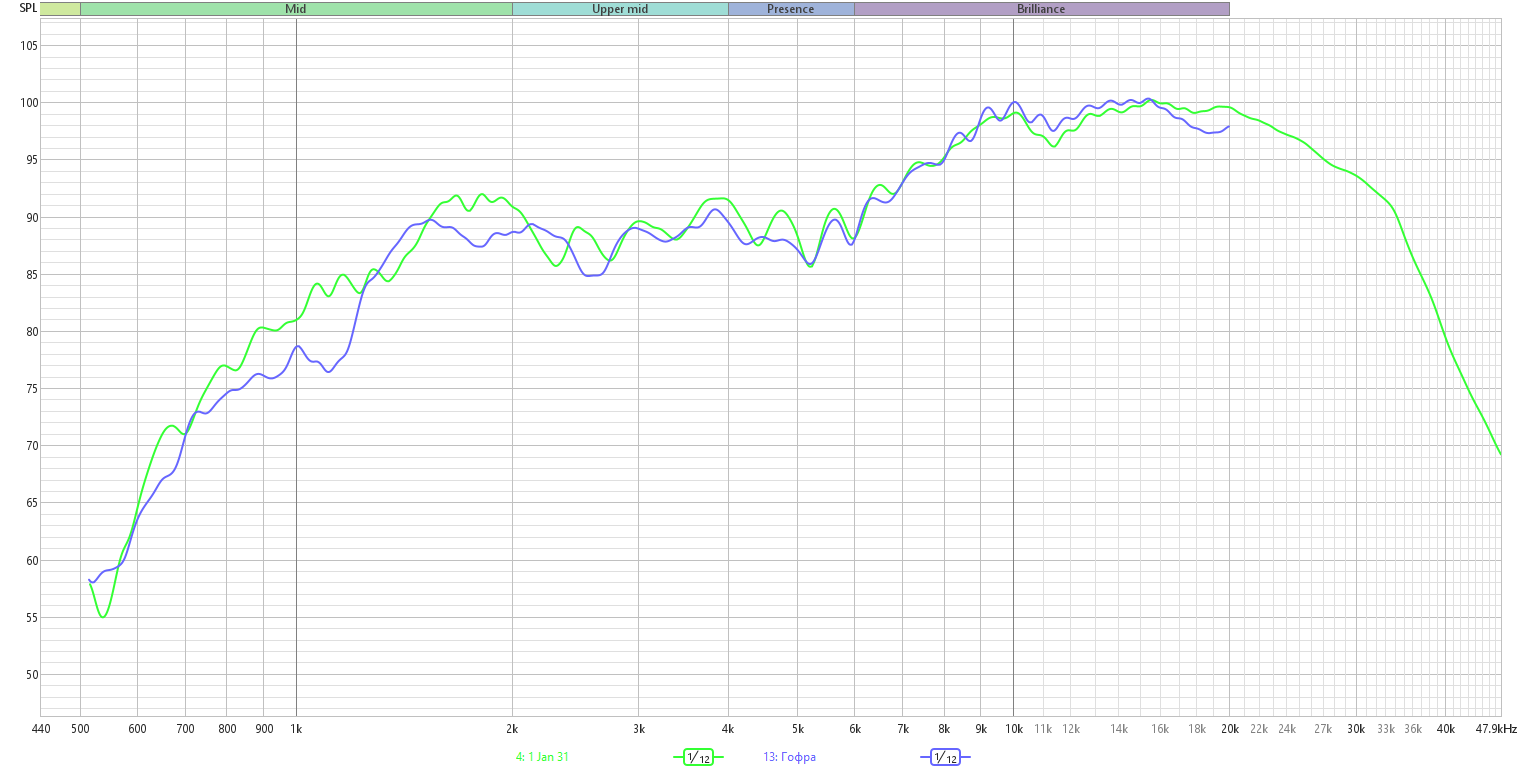Click the 20k frequency axis label
This screenshot has height=768, width=1521.
point(1229,729)
